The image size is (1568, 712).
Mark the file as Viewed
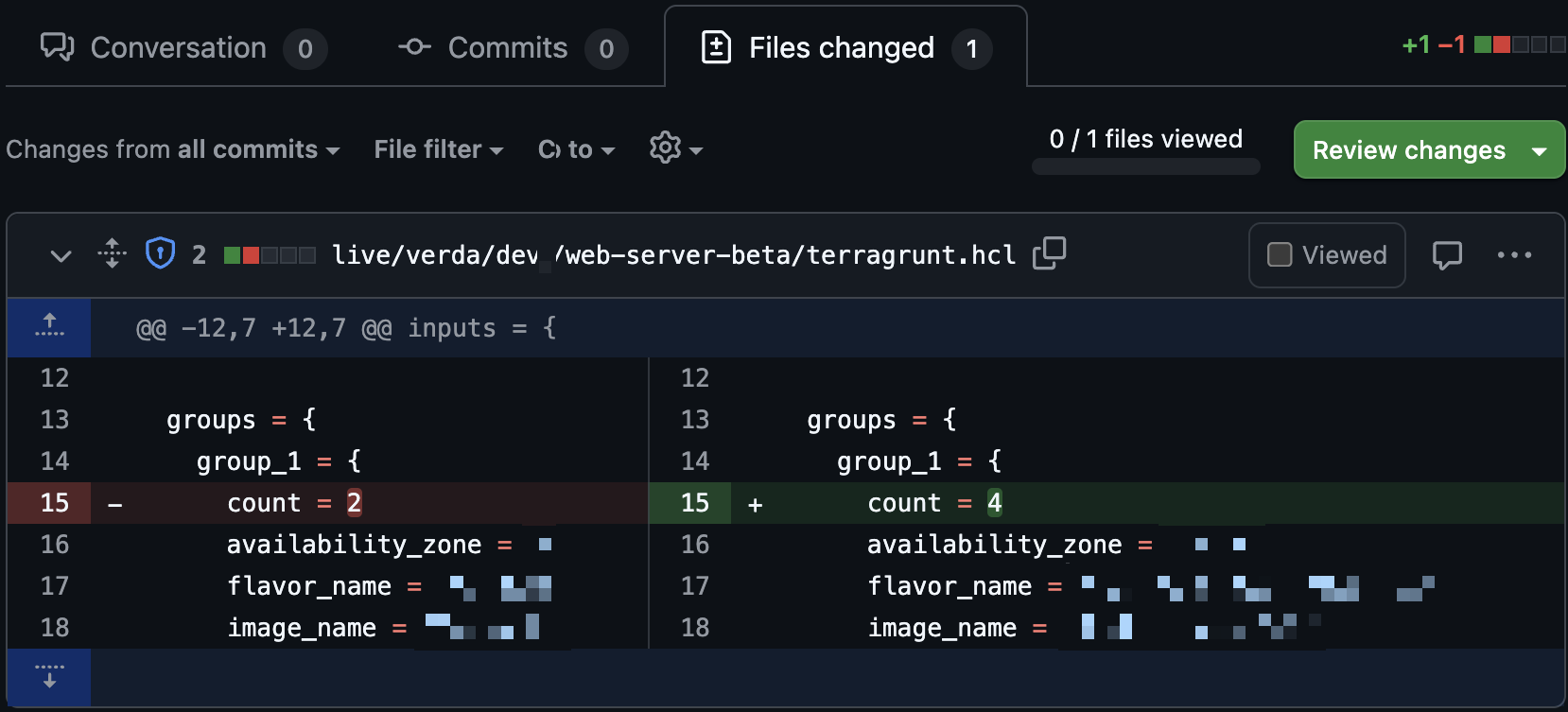point(1327,255)
